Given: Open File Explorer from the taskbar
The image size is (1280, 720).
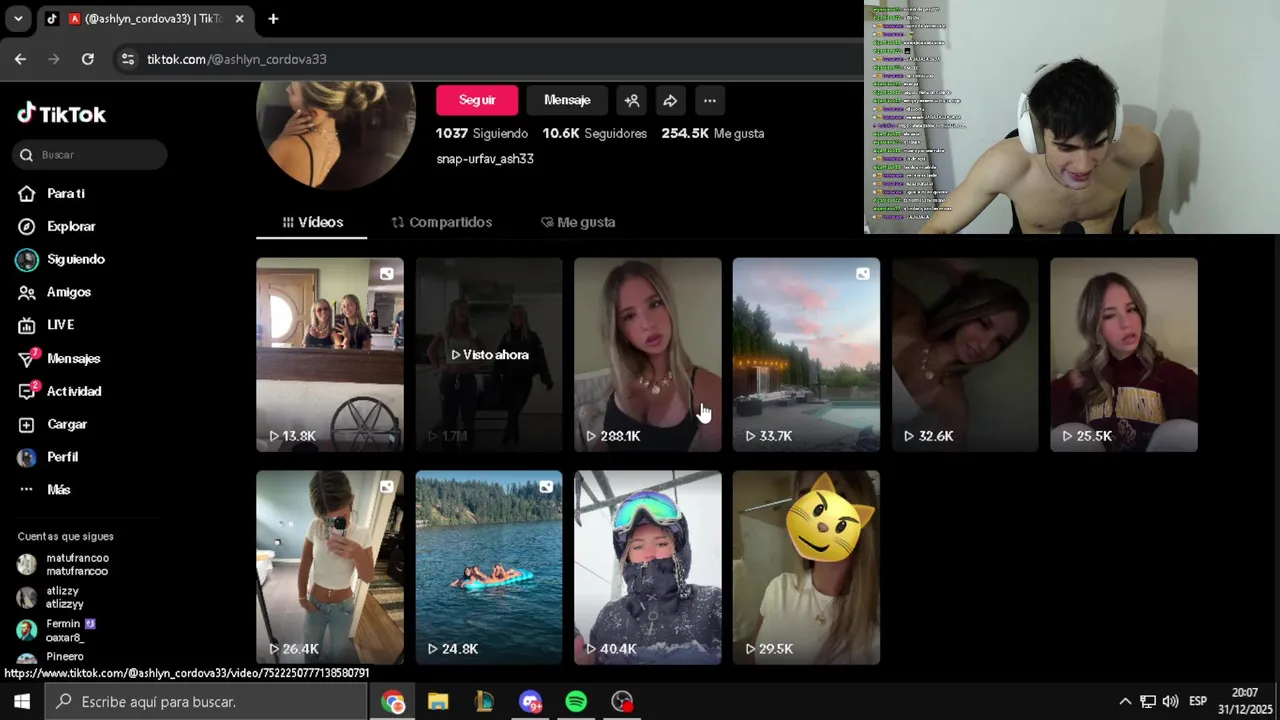Looking at the screenshot, I should (x=438, y=702).
